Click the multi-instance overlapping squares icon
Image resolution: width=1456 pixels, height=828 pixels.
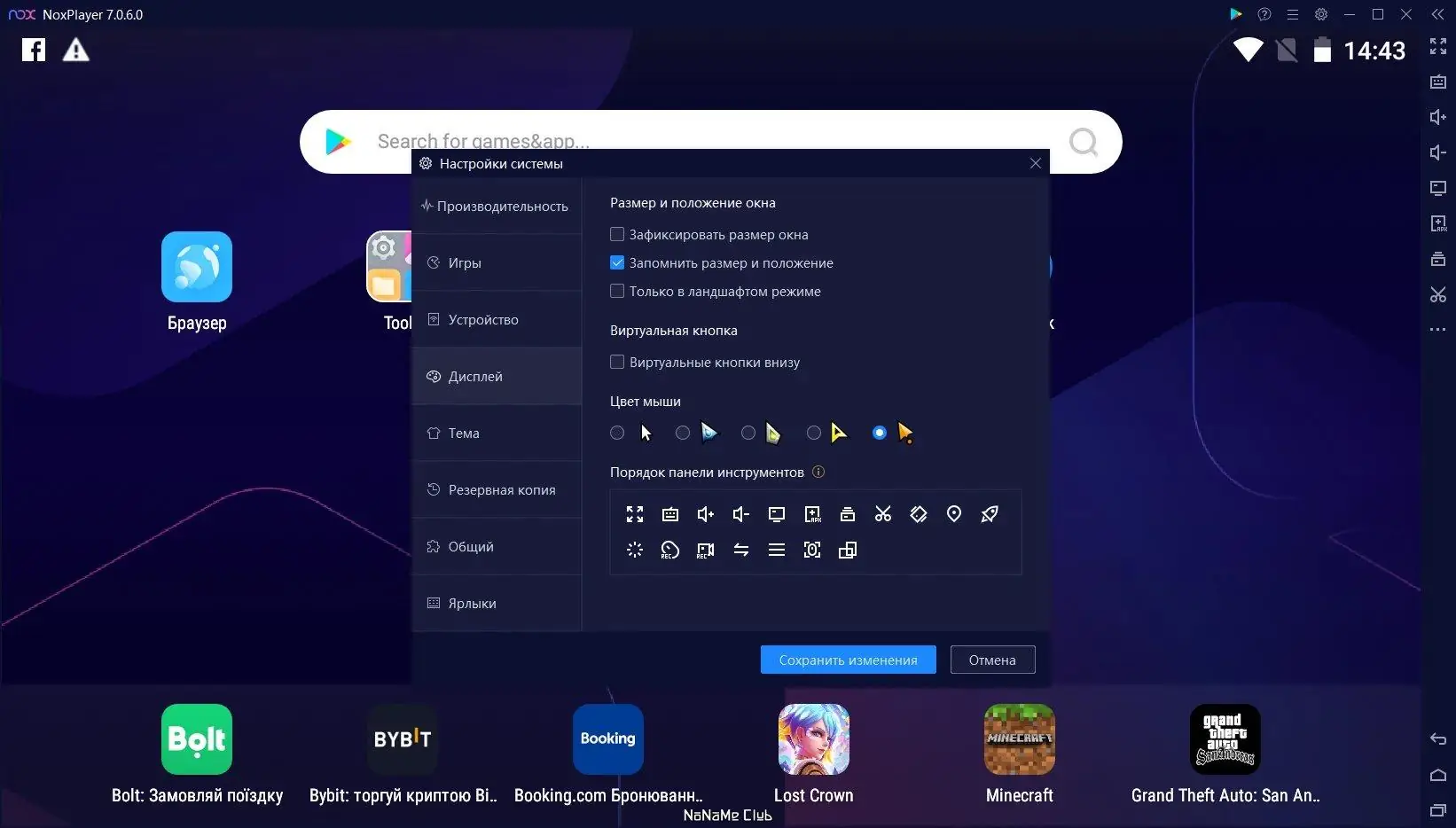pos(848,550)
